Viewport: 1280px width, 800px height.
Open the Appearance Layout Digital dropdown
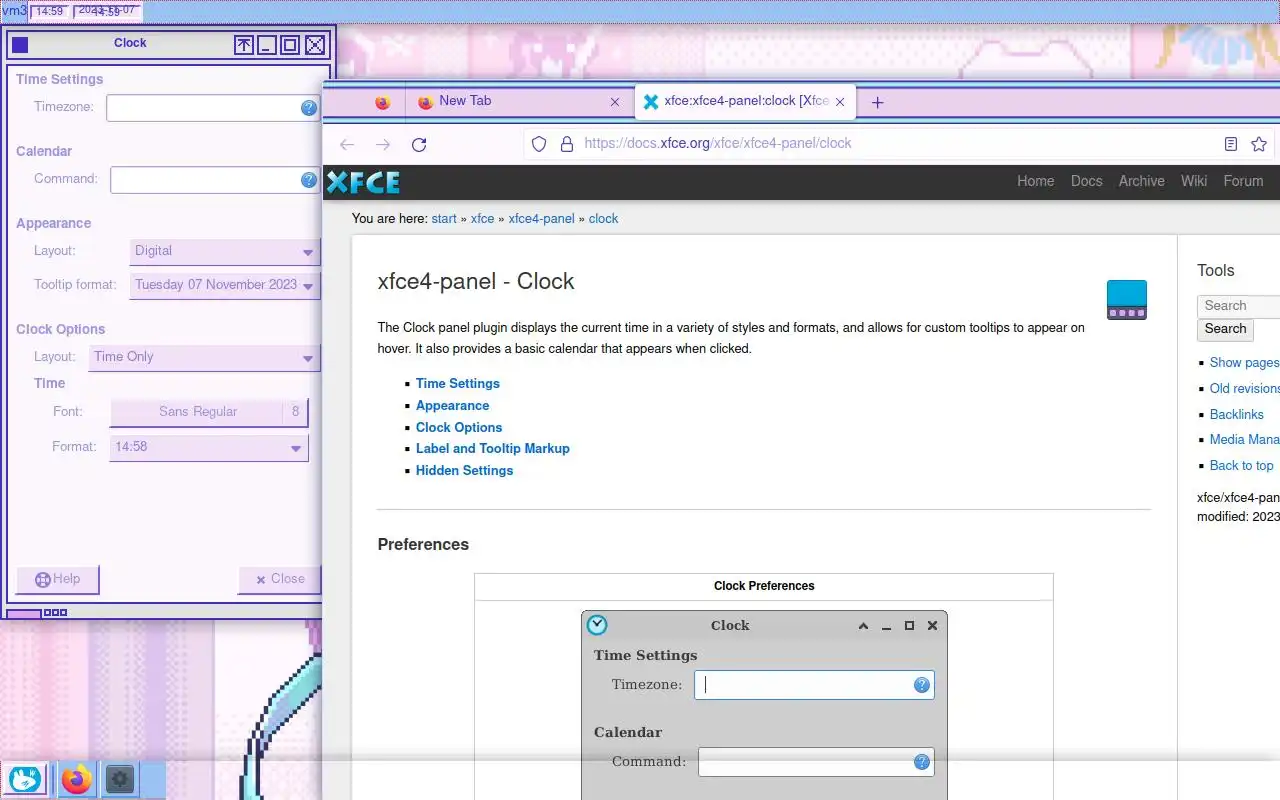tap(225, 252)
